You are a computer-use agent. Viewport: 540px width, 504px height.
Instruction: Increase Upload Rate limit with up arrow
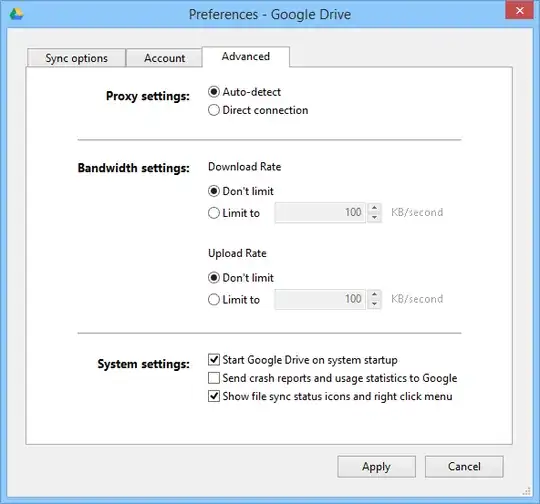(374, 294)
